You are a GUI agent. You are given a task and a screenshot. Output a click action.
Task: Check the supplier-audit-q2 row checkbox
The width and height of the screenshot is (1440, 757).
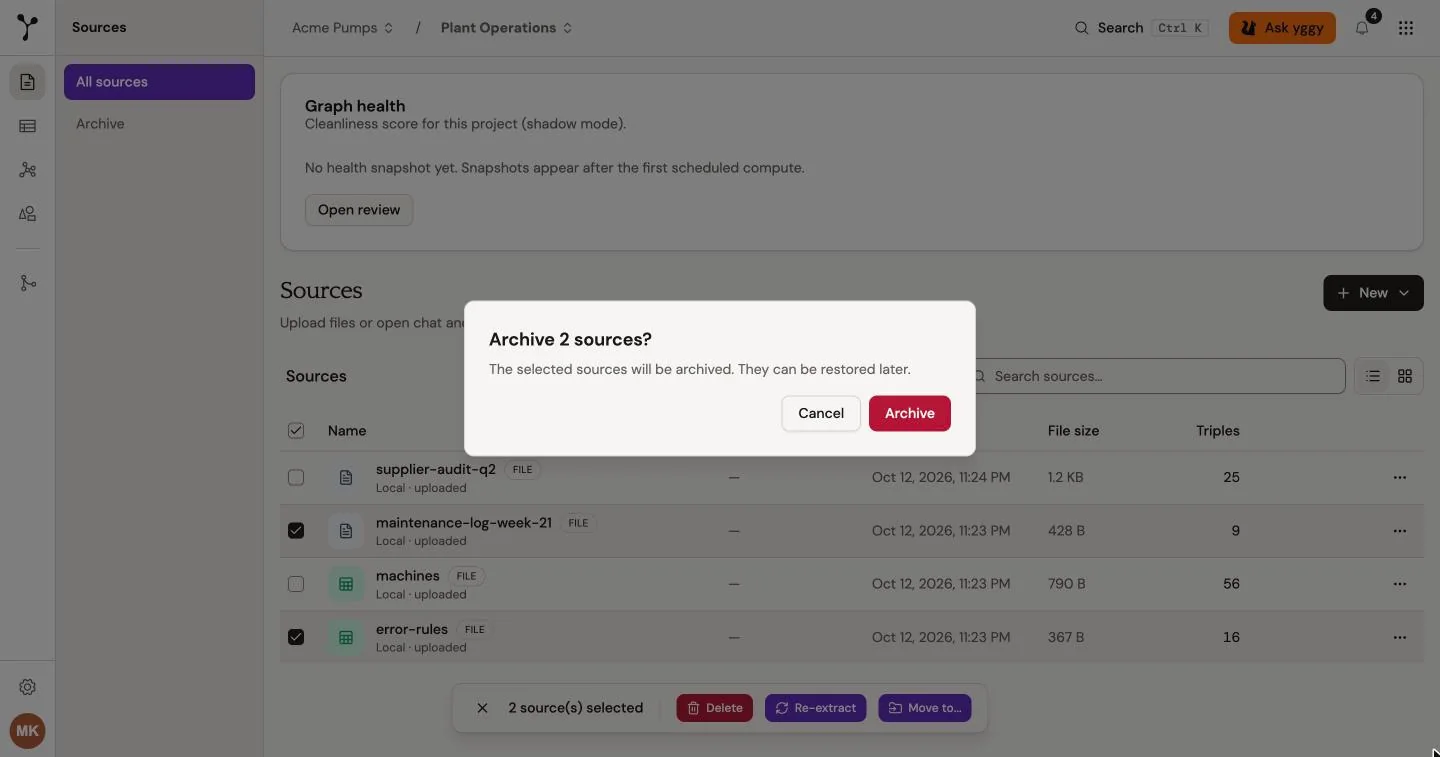point(296,477)
